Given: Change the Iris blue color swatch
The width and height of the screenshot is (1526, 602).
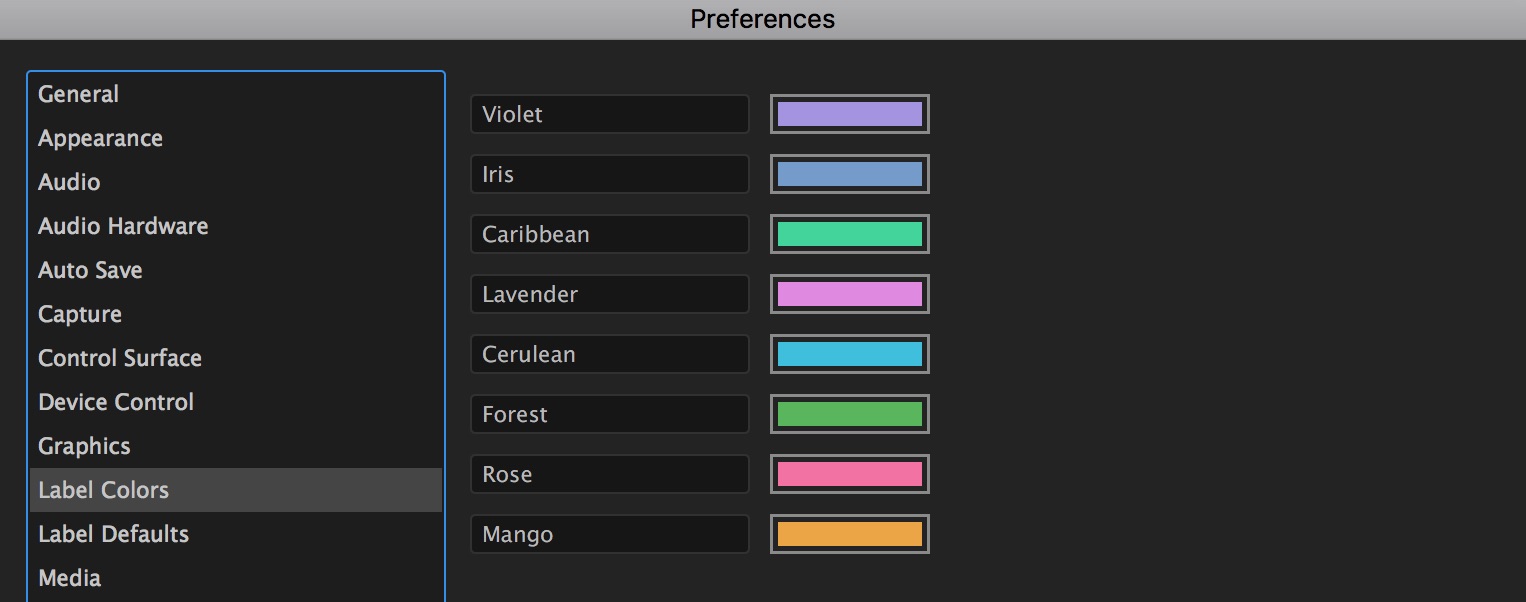Looking at the screenshot, I should pyautogui.click(x=850, y=174).
